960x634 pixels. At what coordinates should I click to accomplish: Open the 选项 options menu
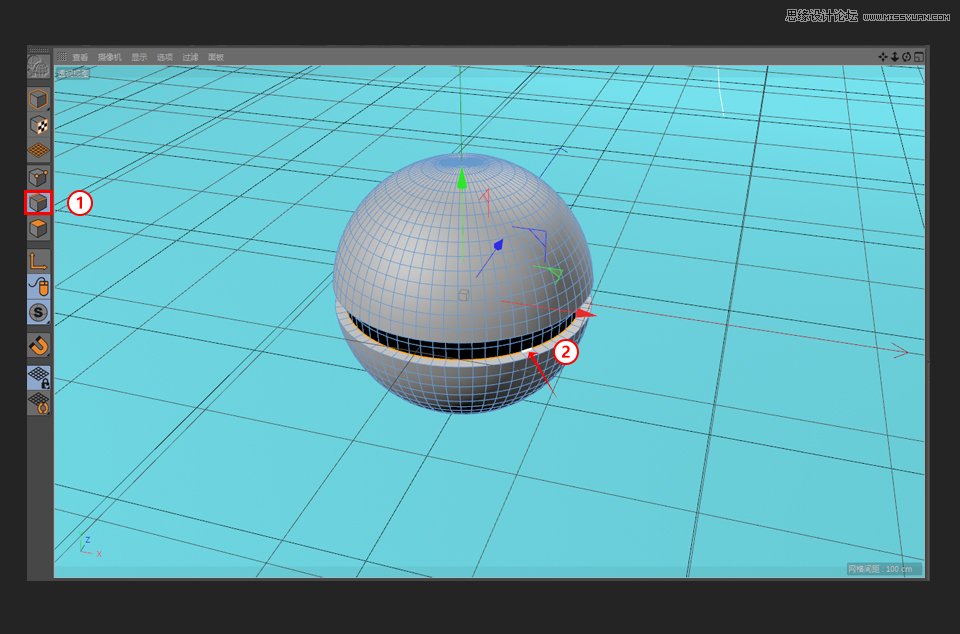pyautogui.click(x=164, y=57)
